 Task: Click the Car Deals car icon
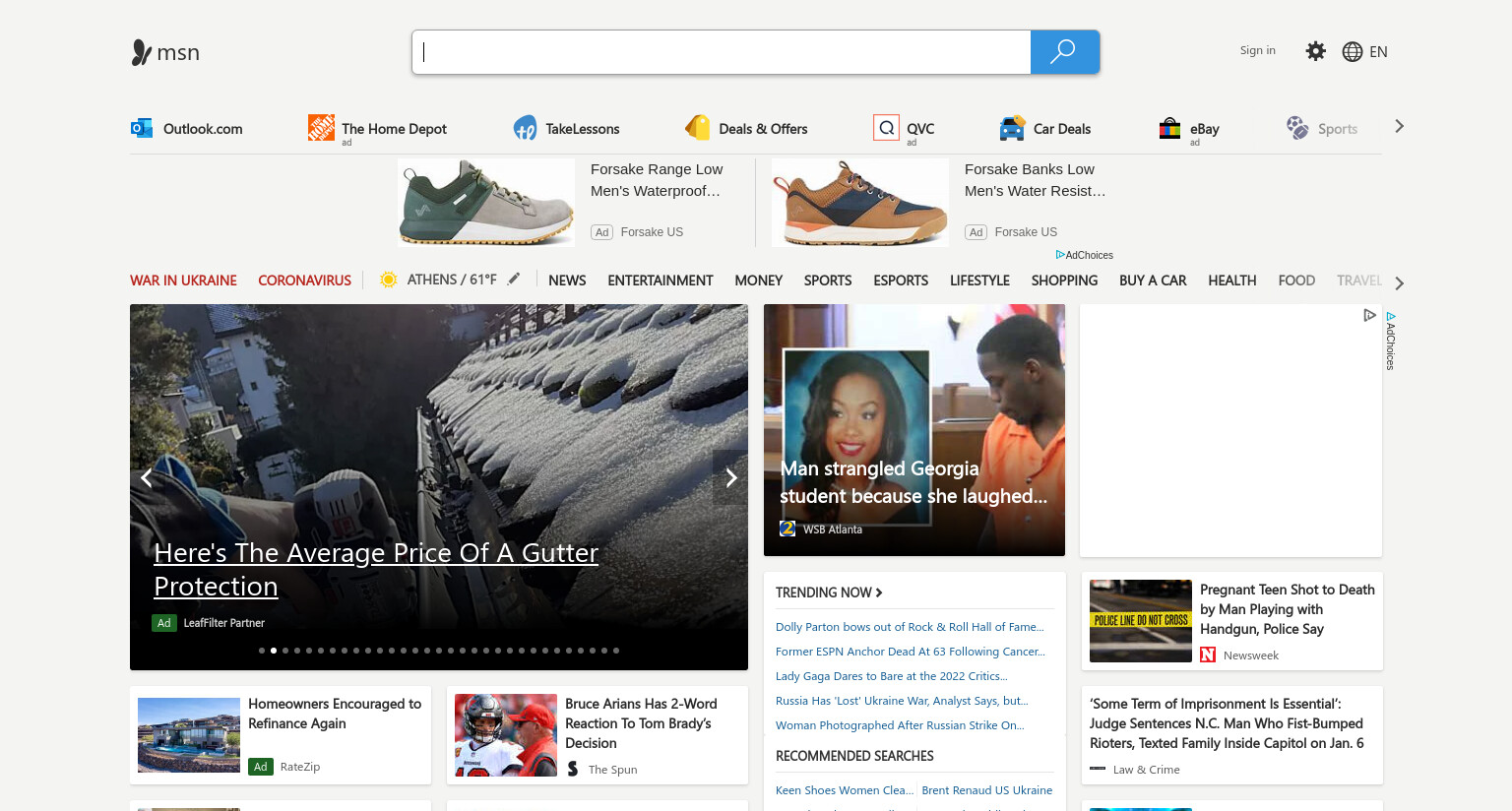(x=1012, y=128)
